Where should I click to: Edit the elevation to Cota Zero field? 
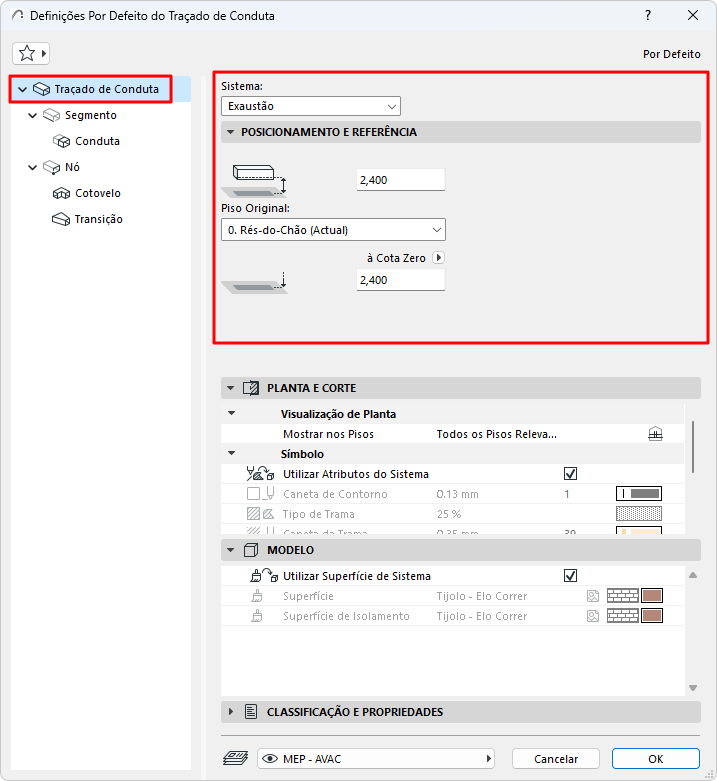(400, 280)
